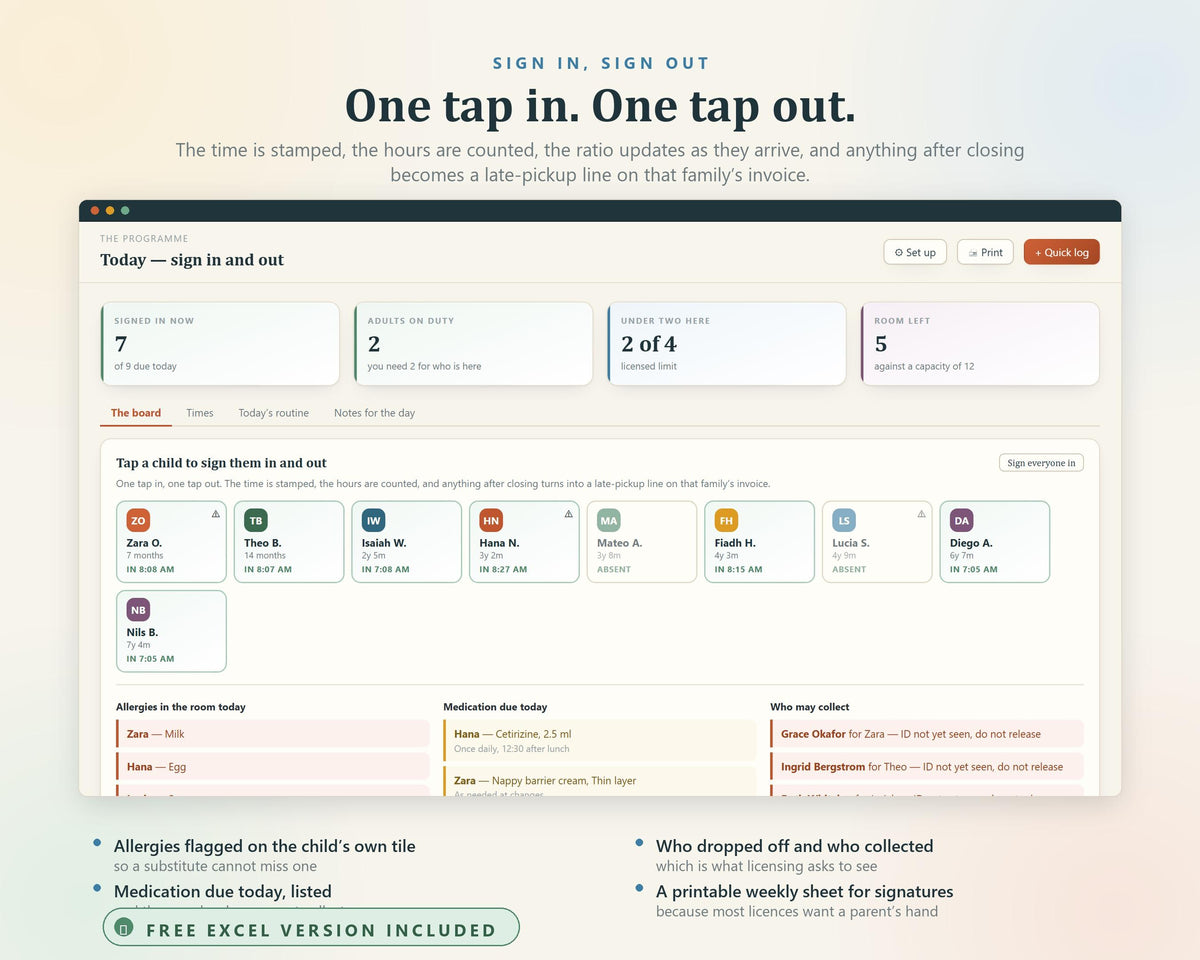Select Hana — Cetirizine, 2.5 ml medication
The image size is (1200, 960).
pos(600,741)
